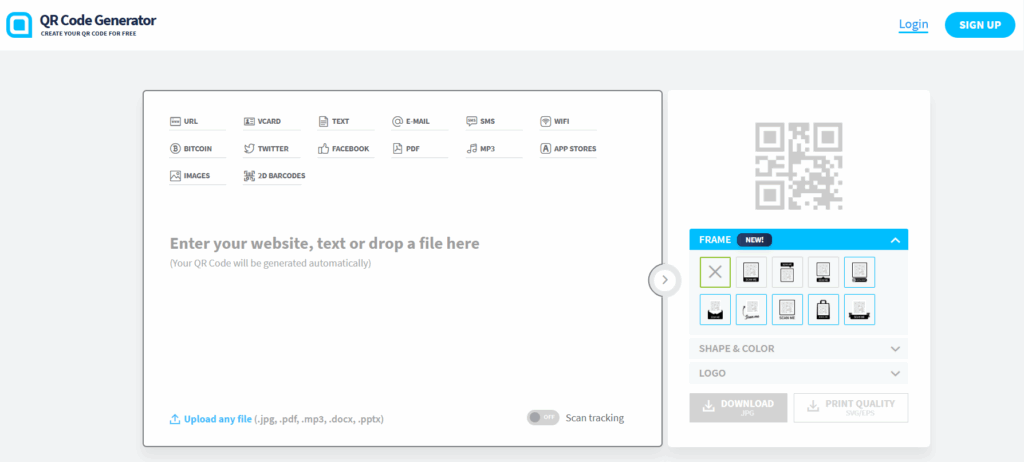Click the 2D Barcodes icon
Viewport: 1024px width, 462px height.
pyautogui.click(x=249, y=176)
